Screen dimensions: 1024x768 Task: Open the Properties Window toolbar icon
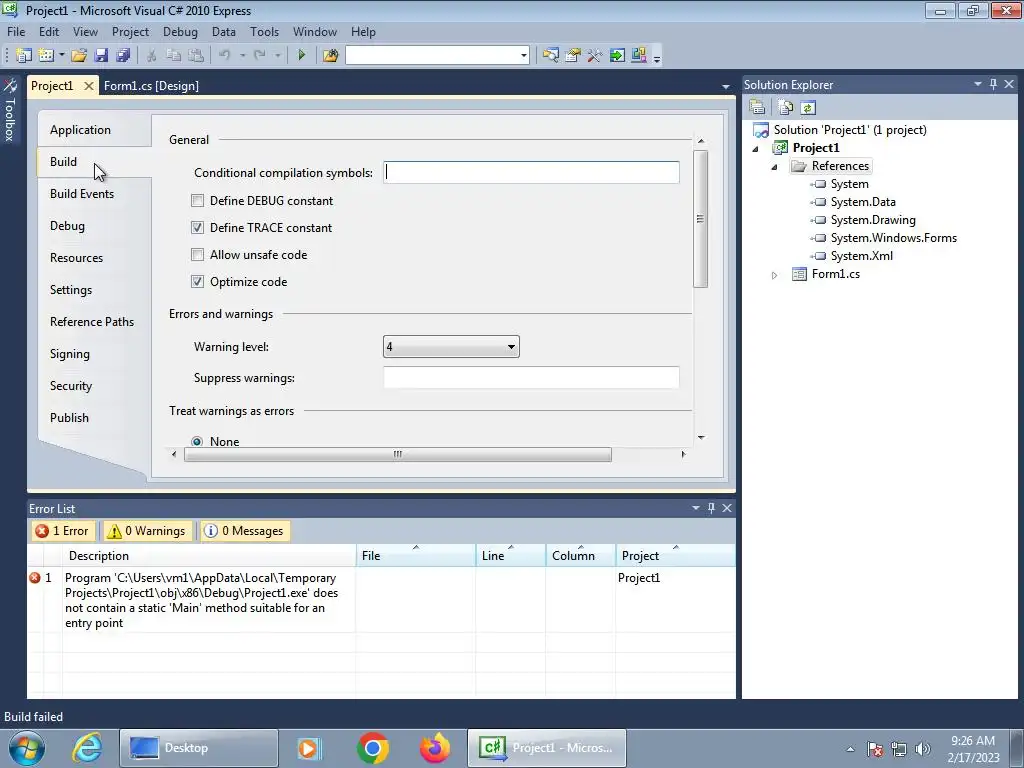[573, 56]
